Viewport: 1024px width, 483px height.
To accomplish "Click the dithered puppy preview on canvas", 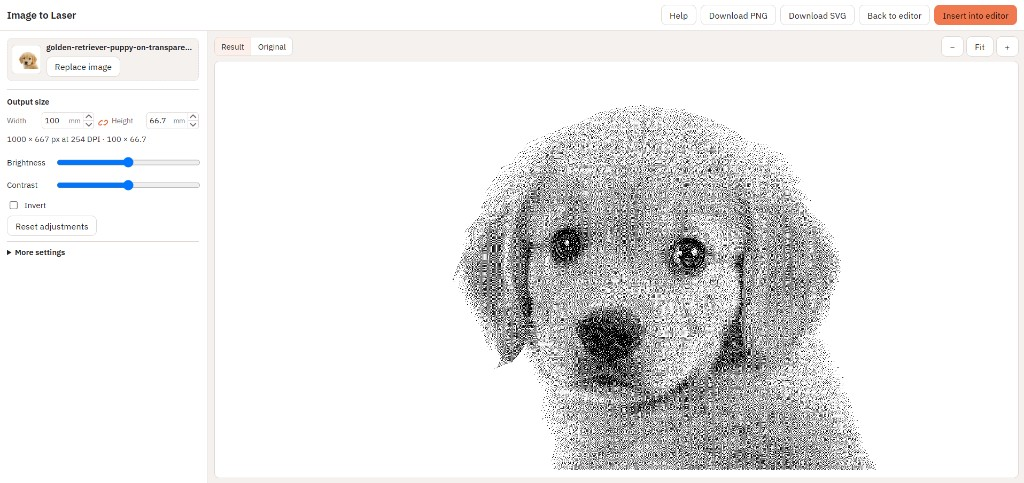I will 663,287.
